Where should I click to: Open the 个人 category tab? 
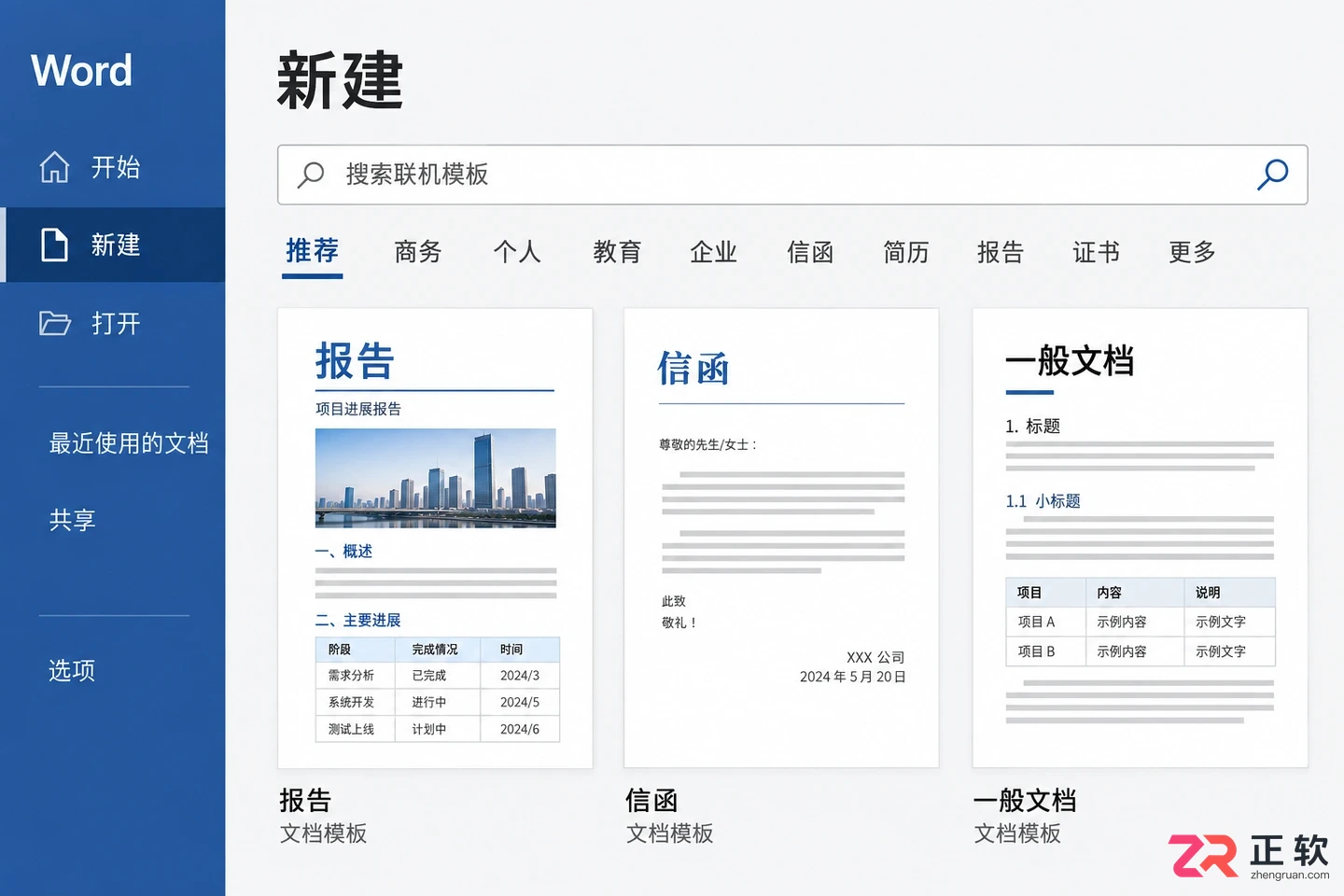click(x=517, y=252)
